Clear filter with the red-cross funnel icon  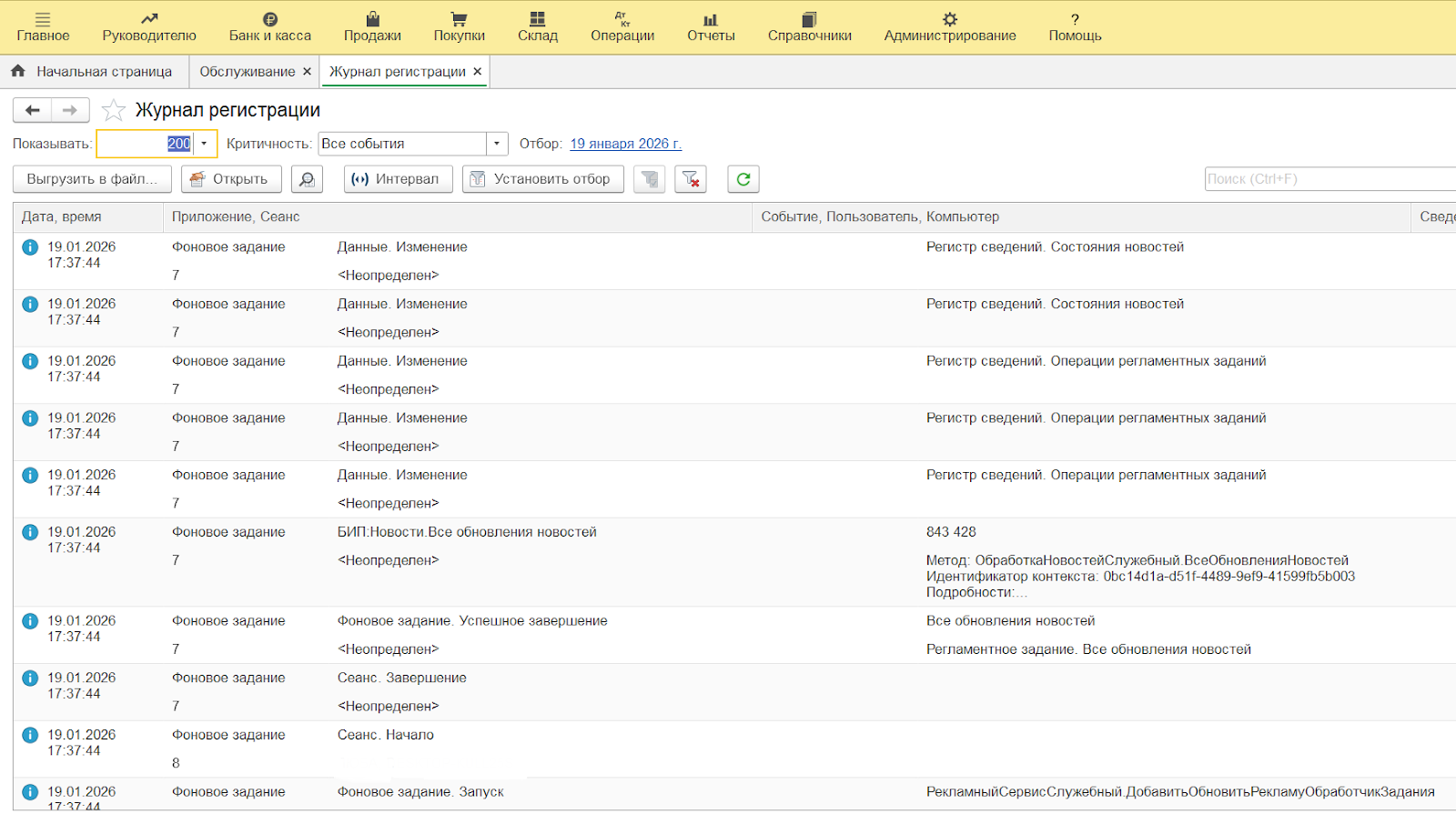point(691,179)
